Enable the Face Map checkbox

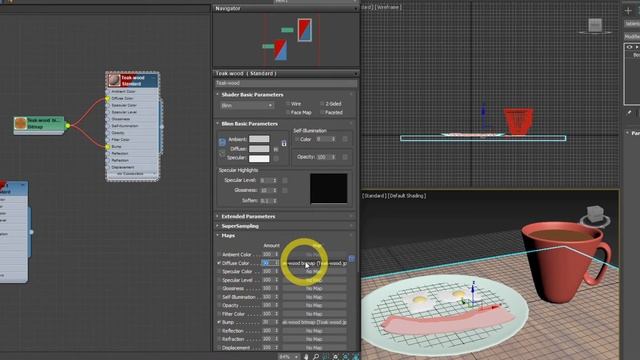point(288,112)
